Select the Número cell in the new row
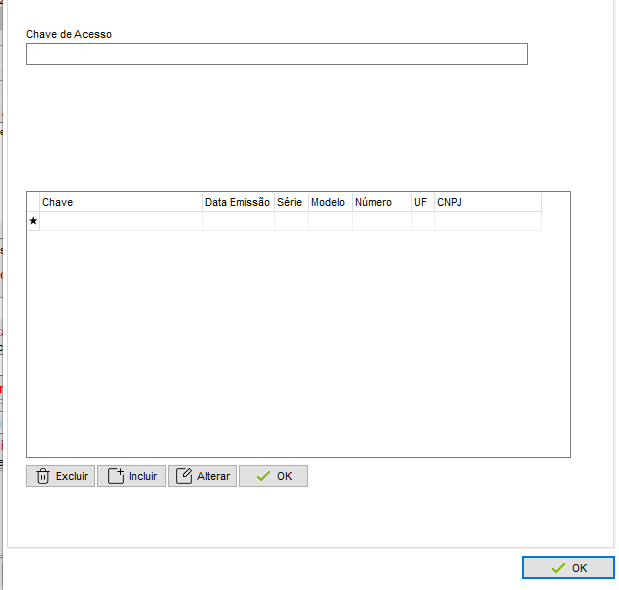The height and width of the screenshot is (590, 619). pos(381,221)
